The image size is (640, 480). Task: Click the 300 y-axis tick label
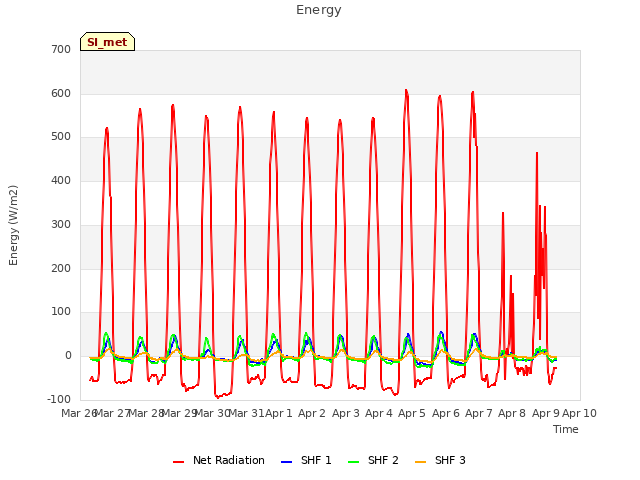tap(61, 224)
